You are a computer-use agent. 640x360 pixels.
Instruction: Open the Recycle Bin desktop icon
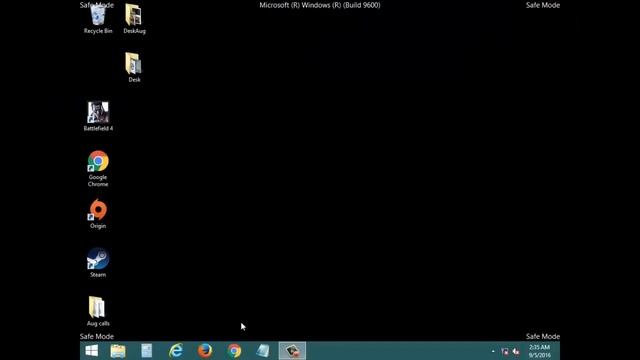tap(98, 19)
